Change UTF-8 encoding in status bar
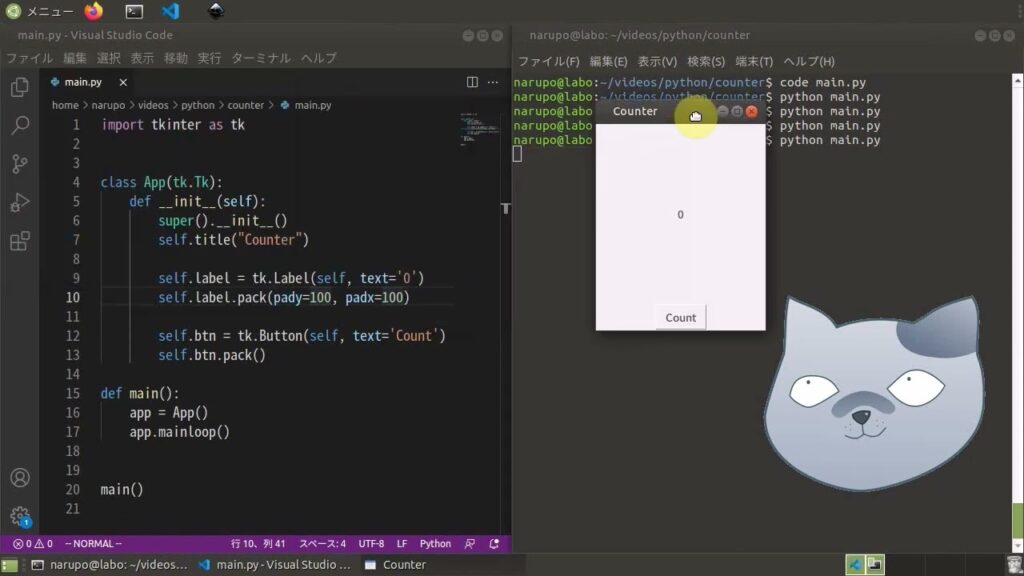Viewport: 1024px width, 576px height. pyautogui.click(x=371, y=543)
